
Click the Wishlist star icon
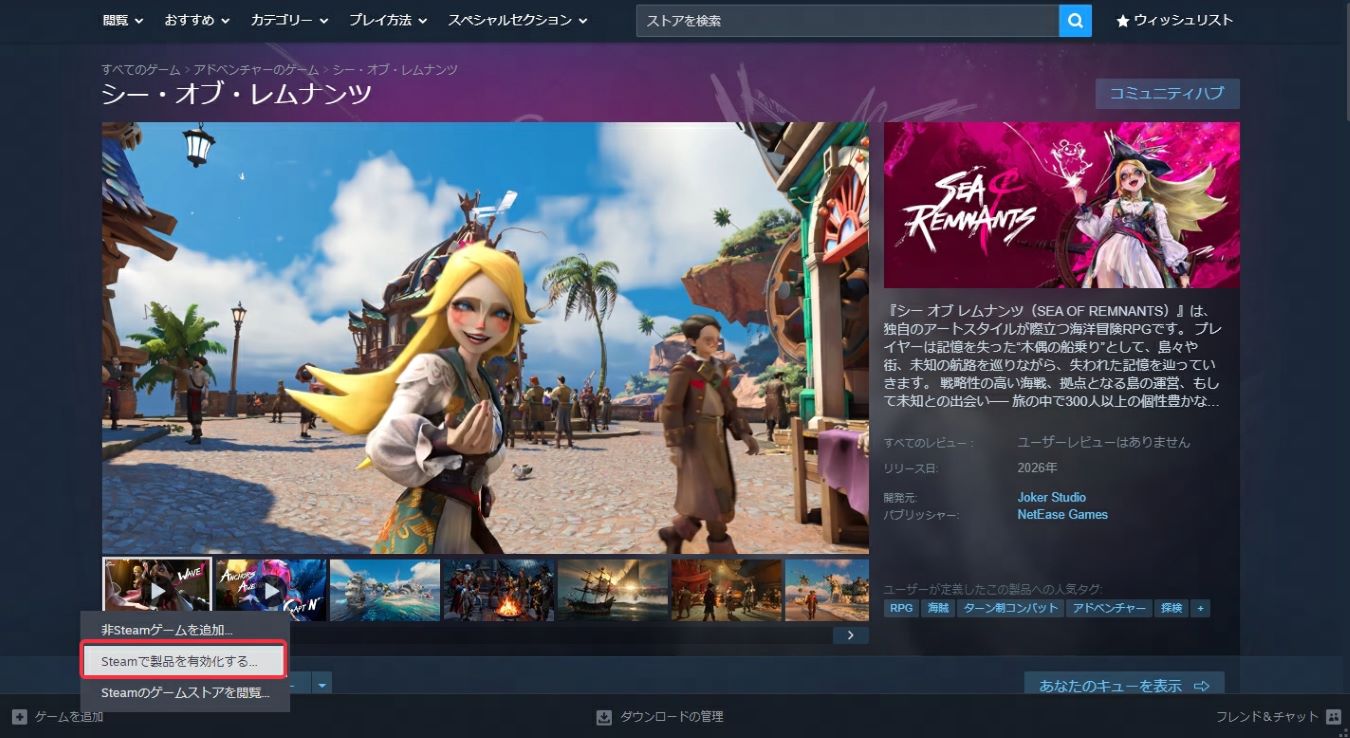[x=1122, y=21]
